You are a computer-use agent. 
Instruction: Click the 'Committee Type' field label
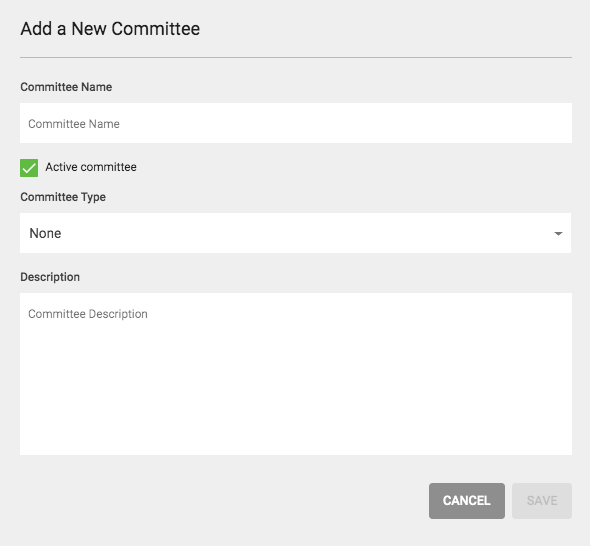[63, 197]
